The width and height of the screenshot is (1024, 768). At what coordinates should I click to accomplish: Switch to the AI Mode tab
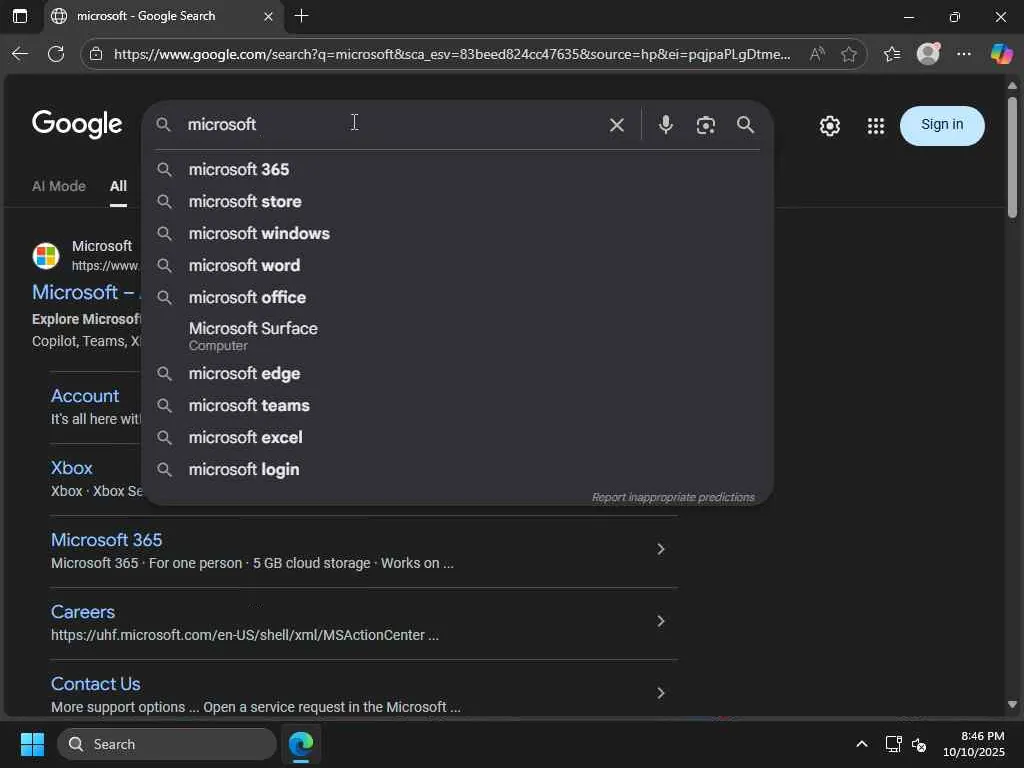click(x=59, y=186)
